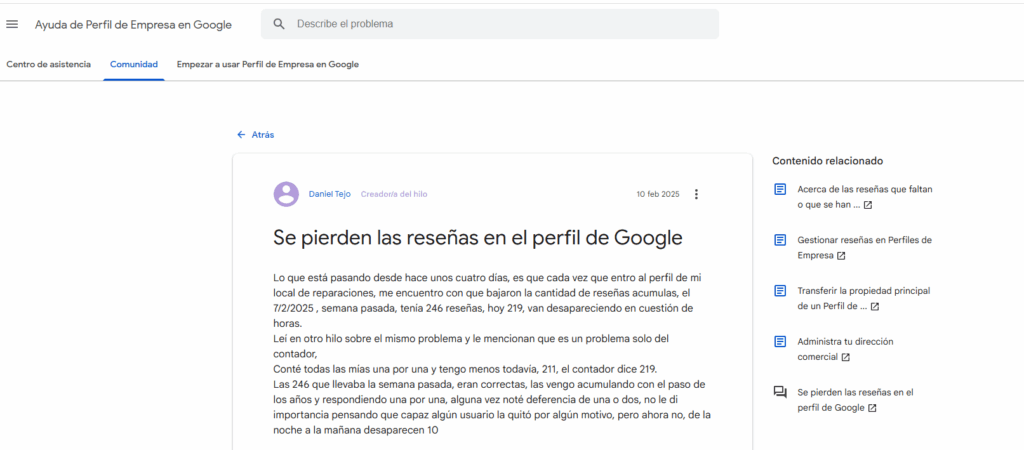Viewport: 1024px width, 450px height.
Task: Click external-link icon after 'Empresa'
Action: [841, 256]
